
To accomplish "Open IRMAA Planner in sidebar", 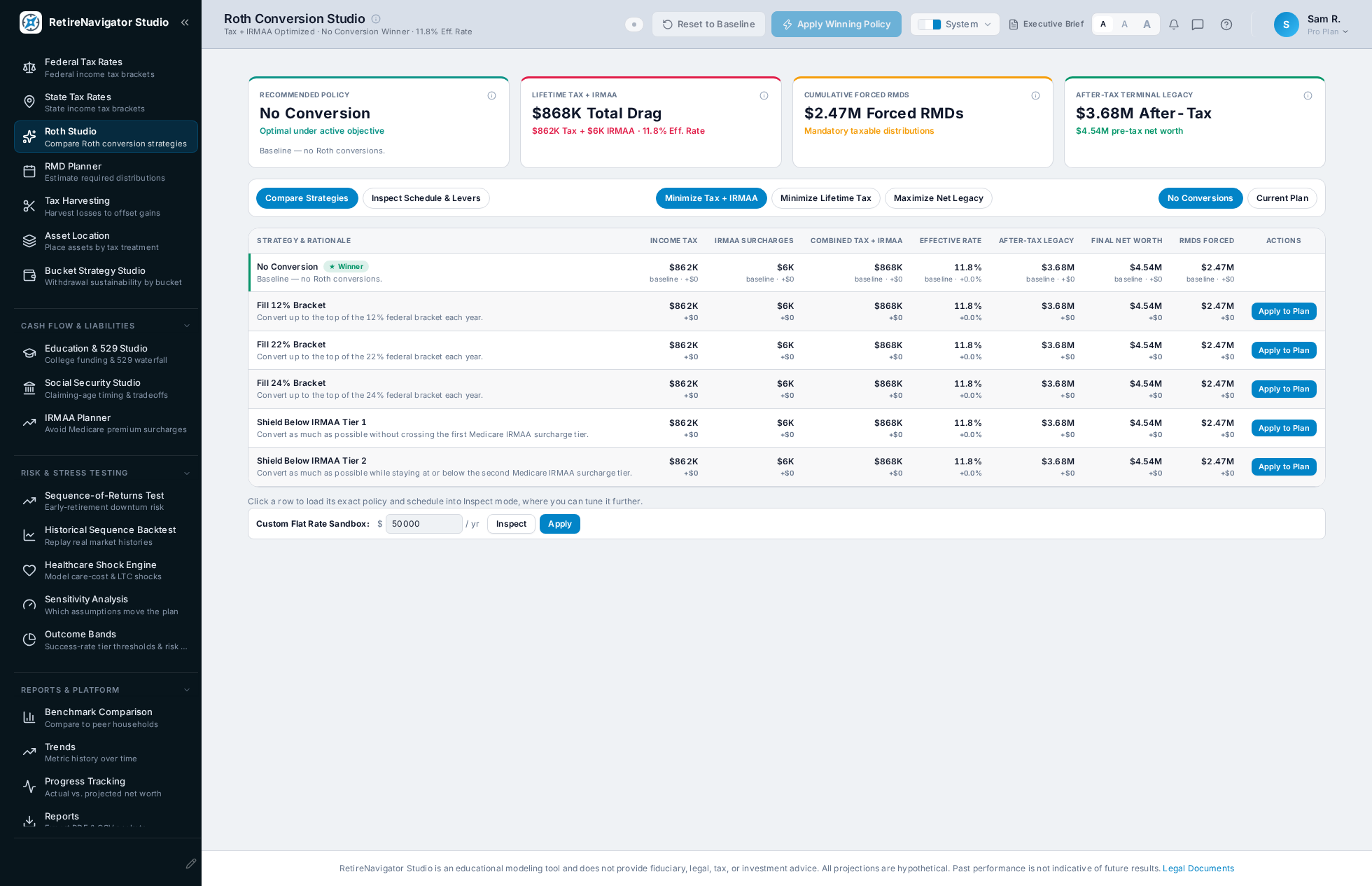I will [x=106, y=423].
